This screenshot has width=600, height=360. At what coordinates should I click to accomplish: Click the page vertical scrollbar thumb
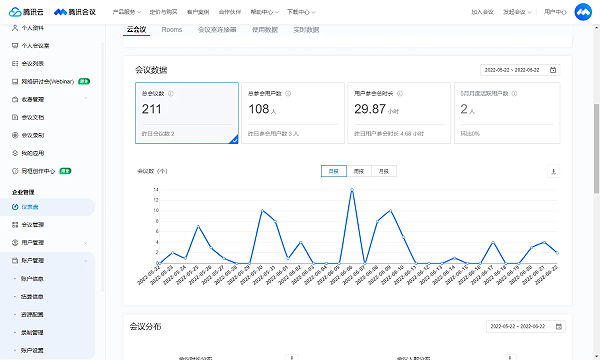click(596, 148)
